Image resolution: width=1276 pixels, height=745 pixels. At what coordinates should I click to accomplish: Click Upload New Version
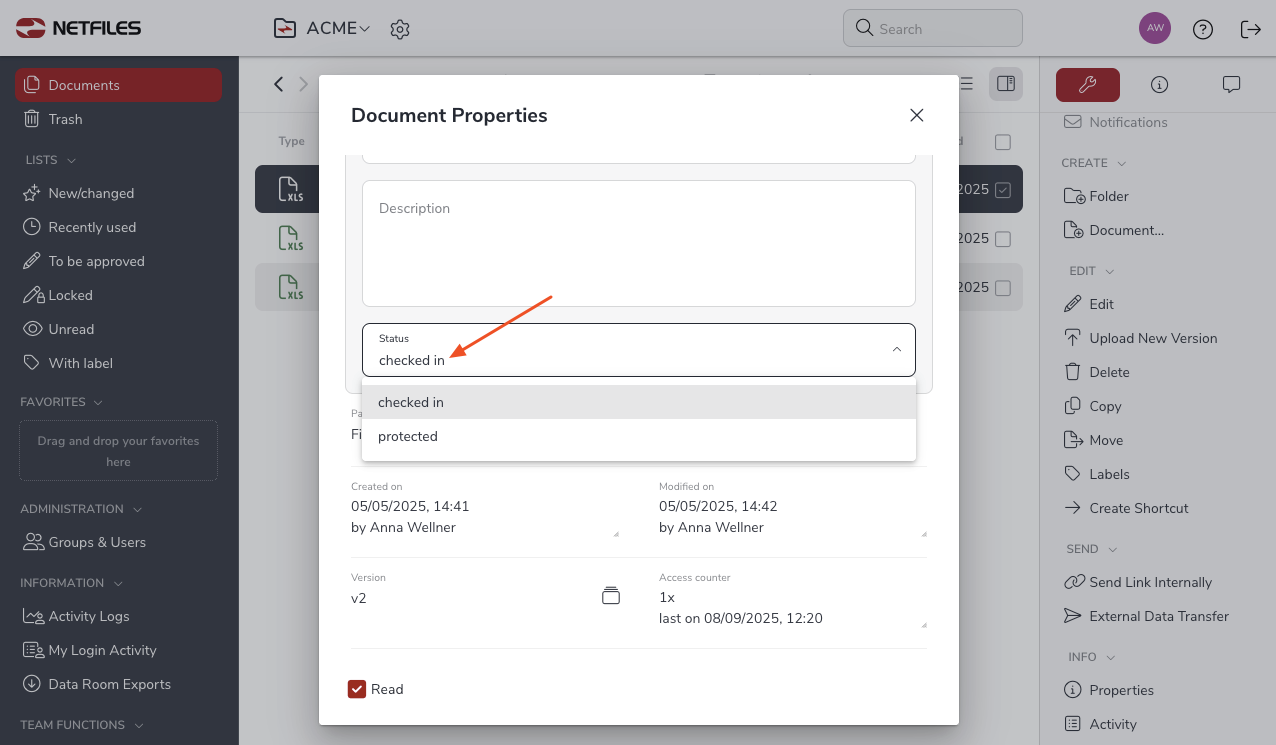click(x=1152, y=338)
